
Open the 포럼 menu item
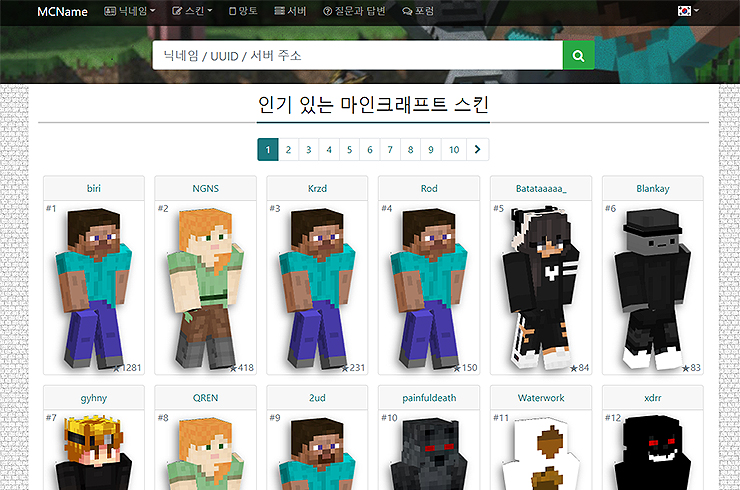tap(418, 11)
